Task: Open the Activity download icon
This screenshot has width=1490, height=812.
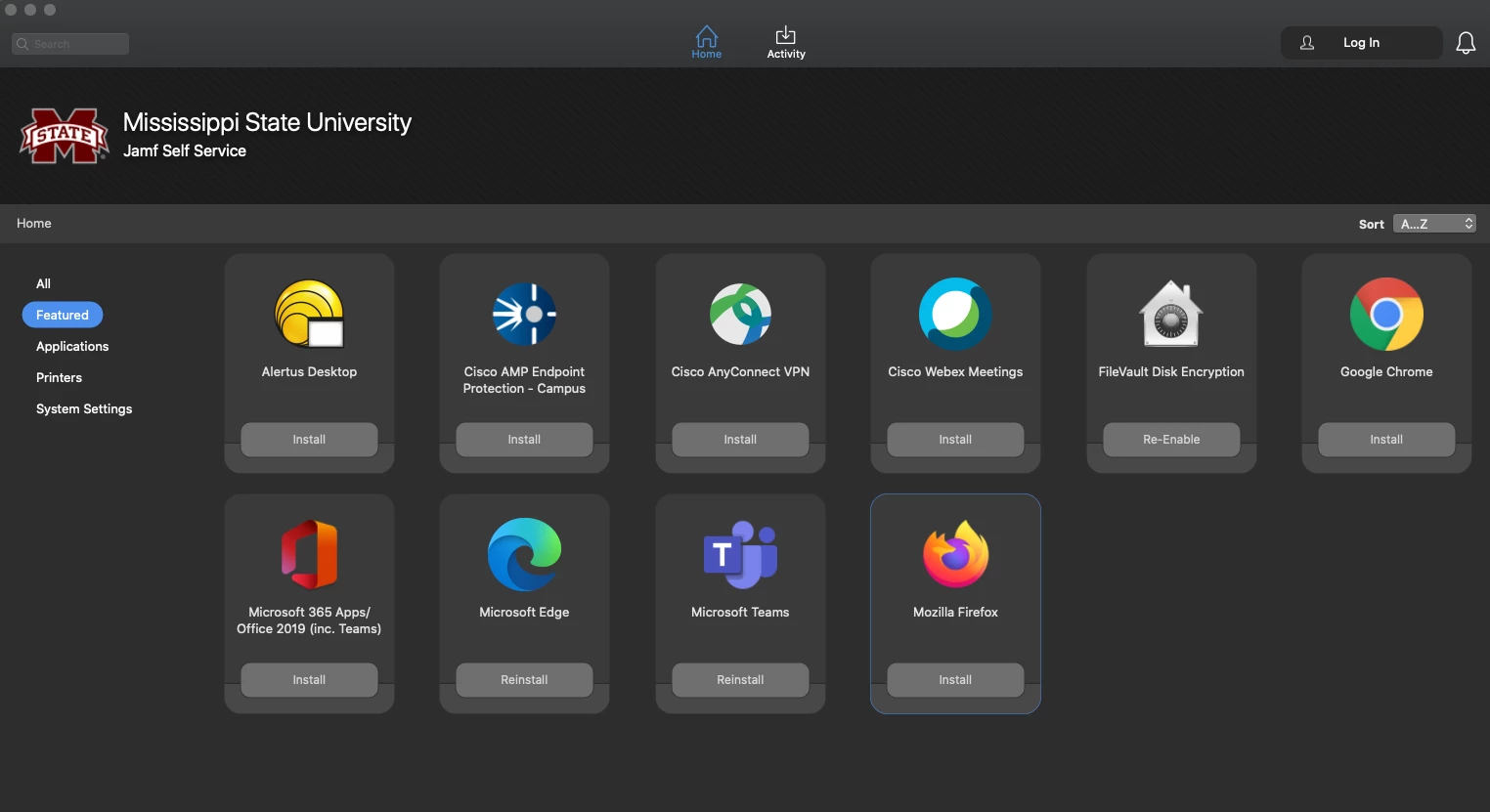Action: click(786, 36)
